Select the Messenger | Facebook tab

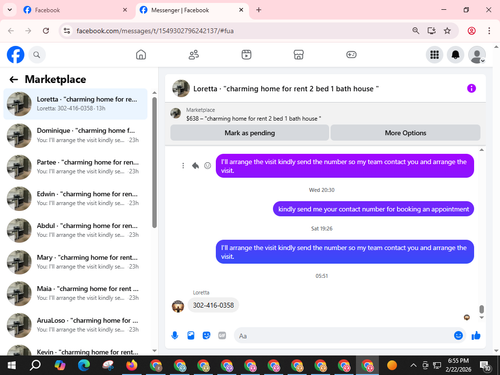pos(192,10)
